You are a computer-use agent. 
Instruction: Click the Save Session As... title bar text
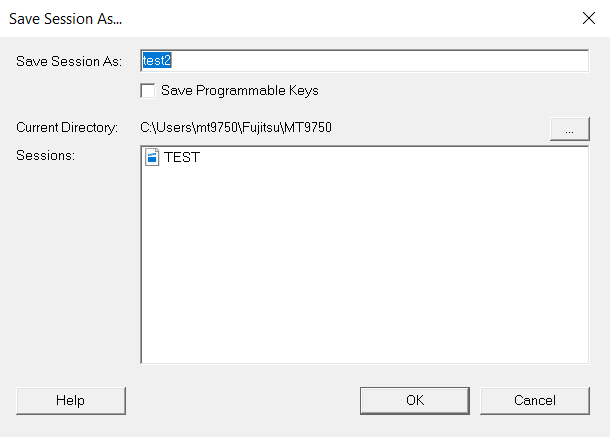[65, 19]
